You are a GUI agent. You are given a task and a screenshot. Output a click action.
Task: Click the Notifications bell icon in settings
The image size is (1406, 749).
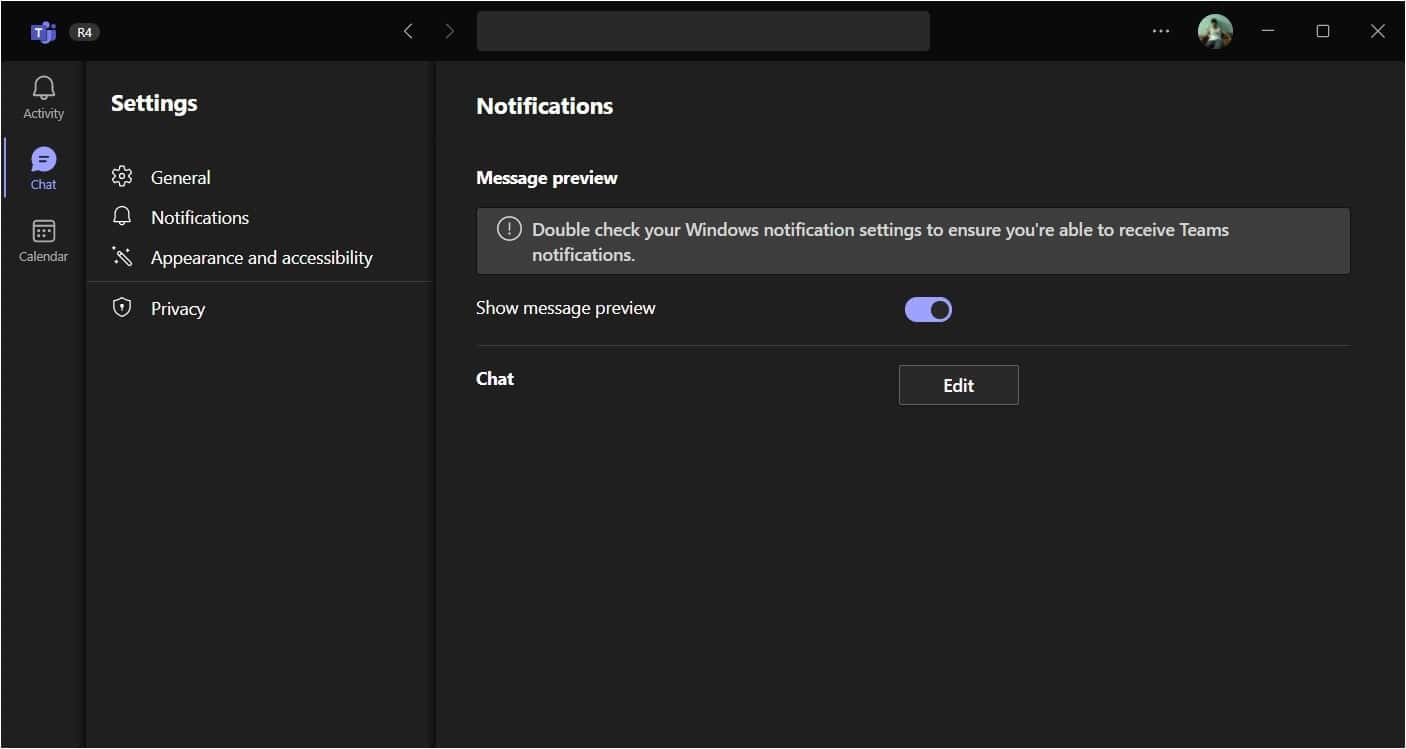[122, 217]
